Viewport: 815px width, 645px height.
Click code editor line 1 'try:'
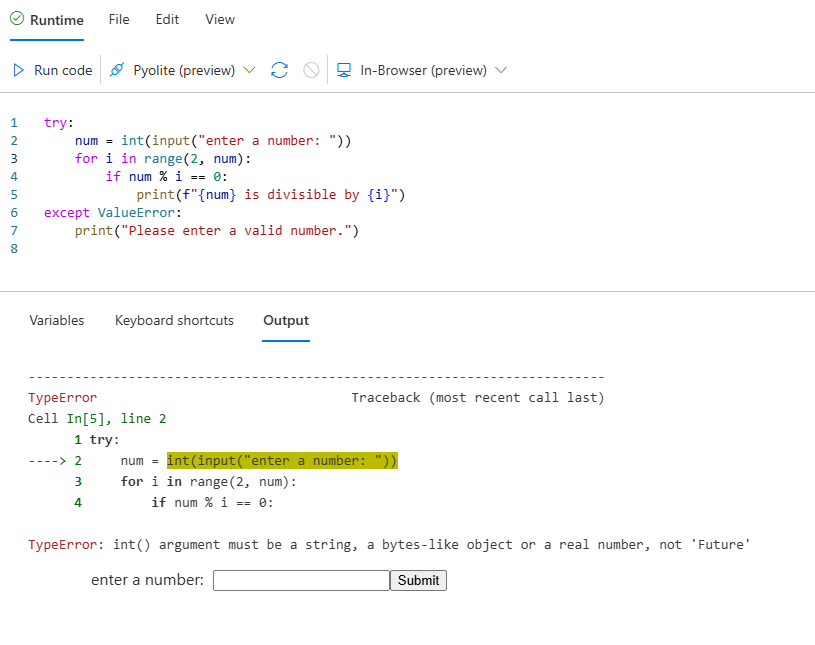click(x=59, y=123)
